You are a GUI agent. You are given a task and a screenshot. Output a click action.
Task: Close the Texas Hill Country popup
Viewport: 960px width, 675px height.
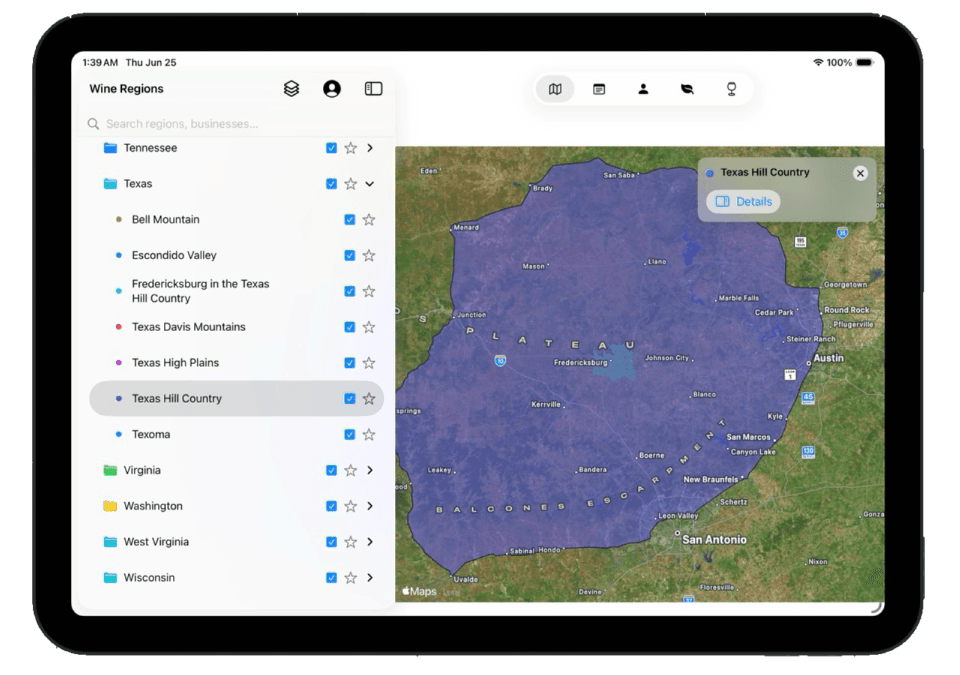click(860, 173)
